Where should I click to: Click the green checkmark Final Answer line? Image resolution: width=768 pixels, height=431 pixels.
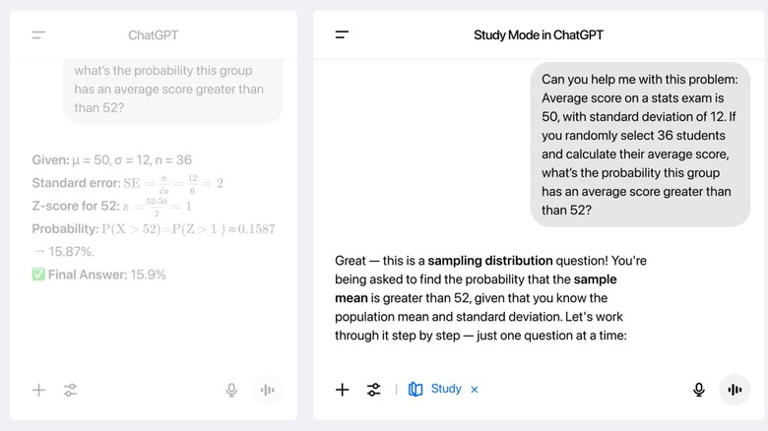click(x=99, y=275)
